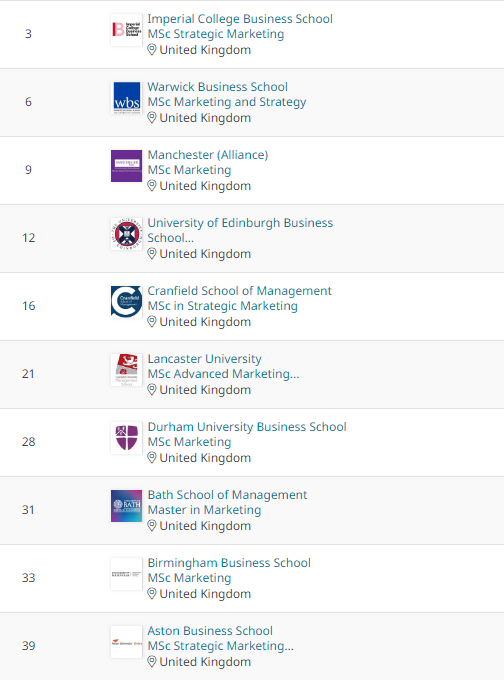Open the Manchester (Alliance) school link

coord(208,155)
